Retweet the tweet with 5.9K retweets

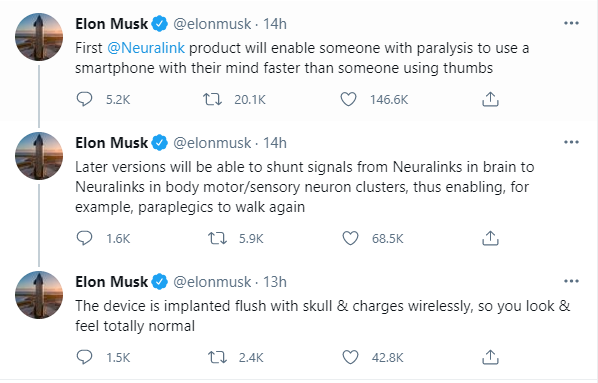click(x=217, y=238)
